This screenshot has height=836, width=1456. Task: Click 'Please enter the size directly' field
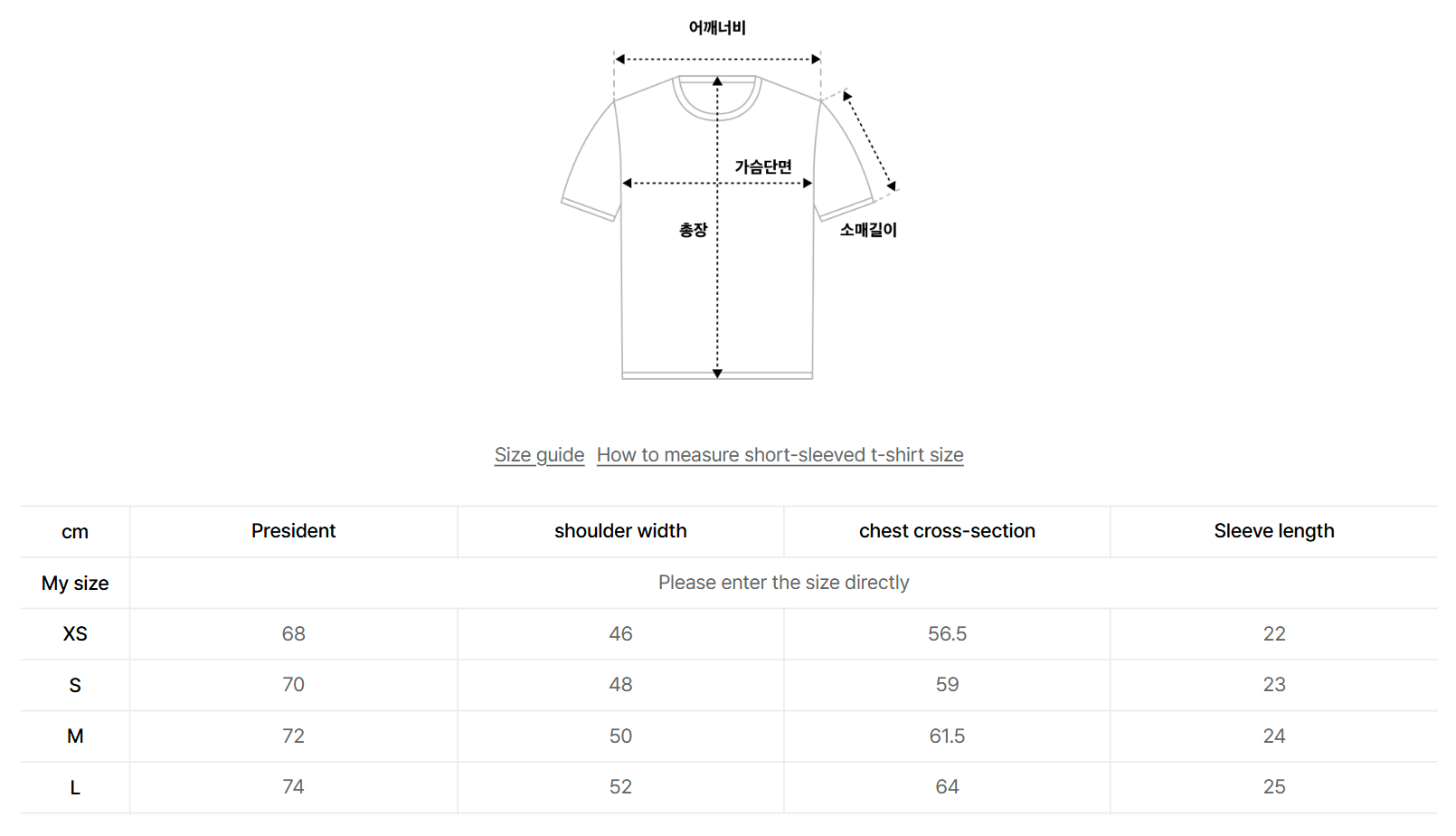tap(783, 583)
